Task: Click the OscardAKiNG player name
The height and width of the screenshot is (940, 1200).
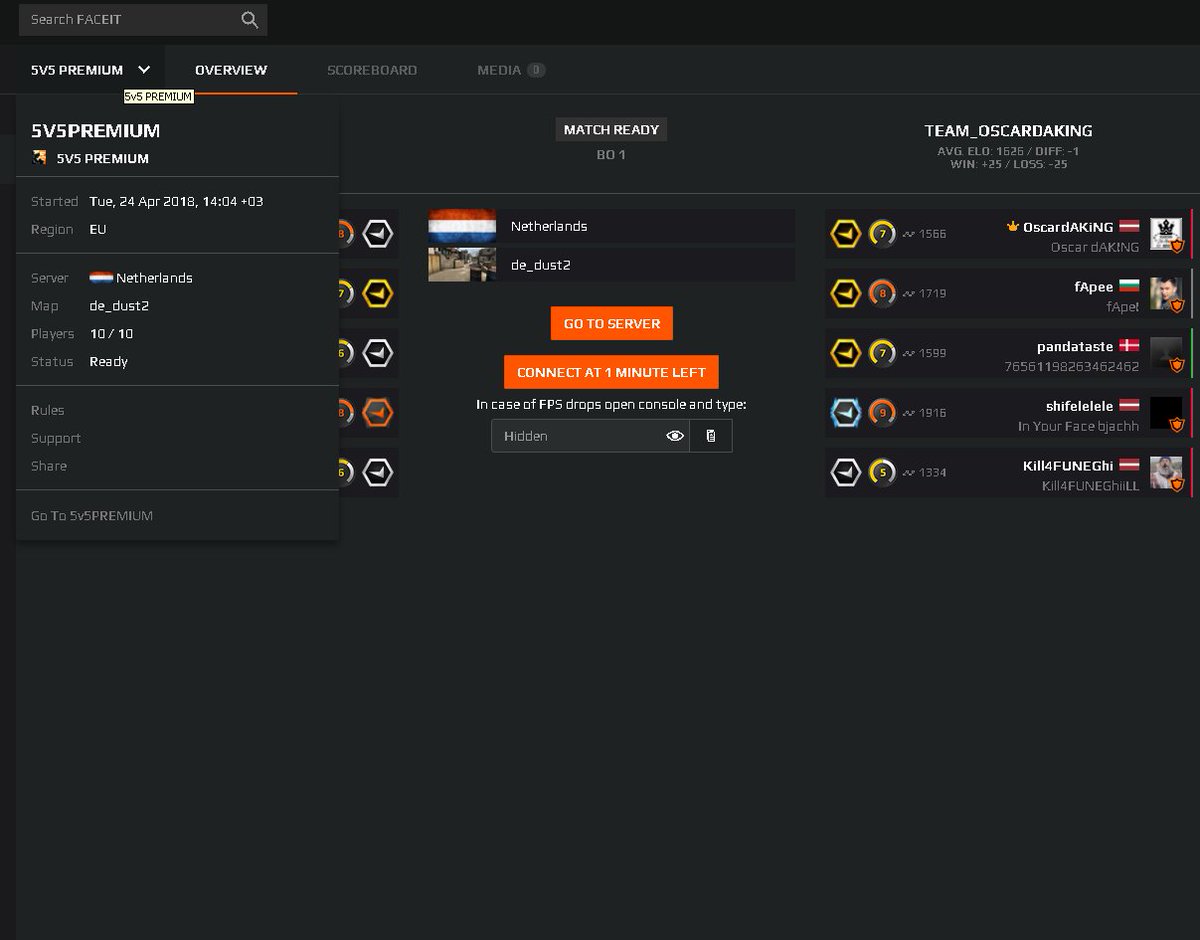Action: (1068, 227)
